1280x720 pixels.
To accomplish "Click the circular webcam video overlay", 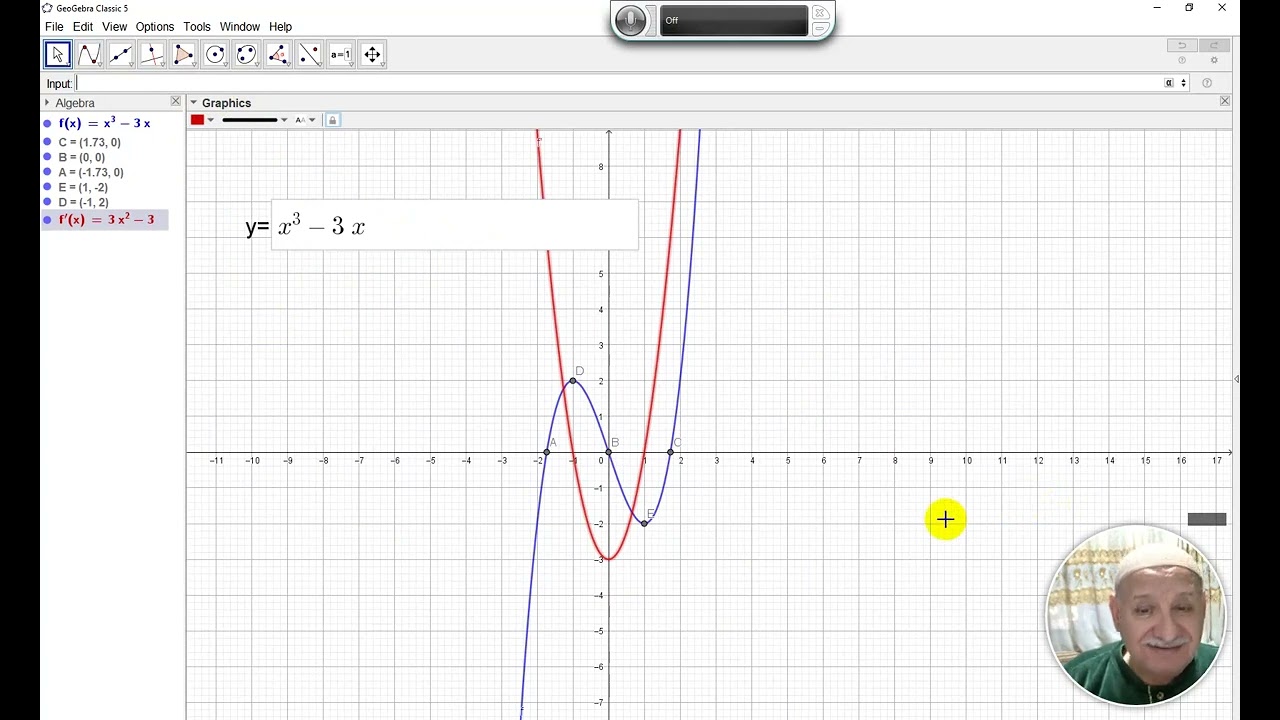I will tap(1136, 615).
